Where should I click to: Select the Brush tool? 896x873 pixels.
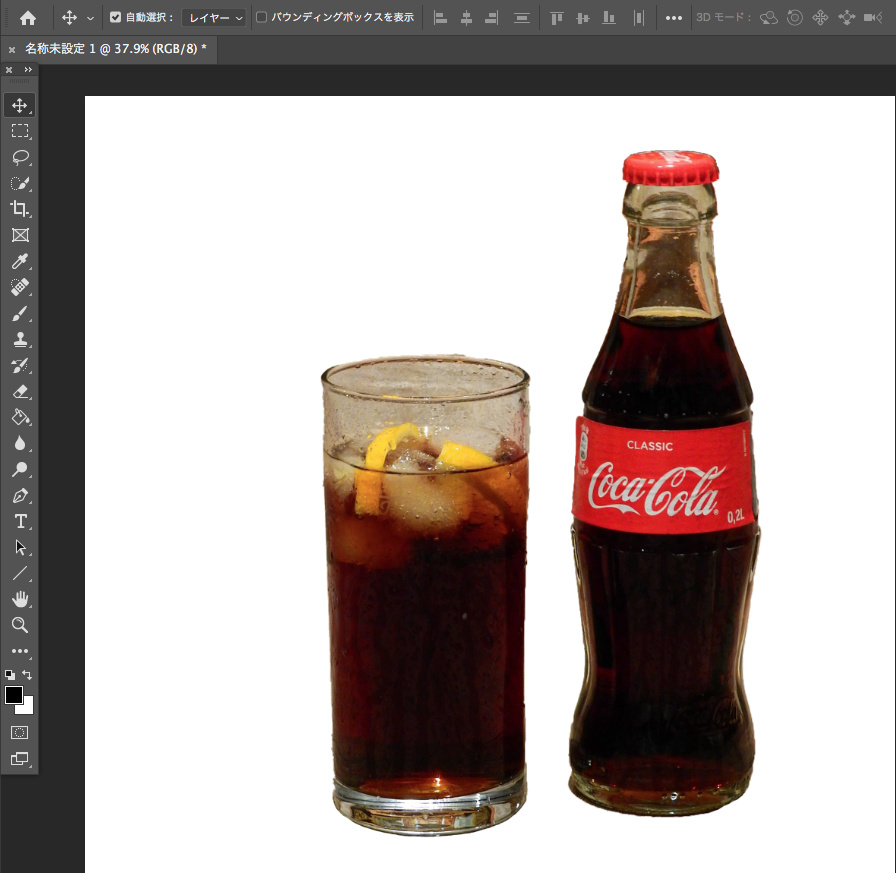pos(20,313)
